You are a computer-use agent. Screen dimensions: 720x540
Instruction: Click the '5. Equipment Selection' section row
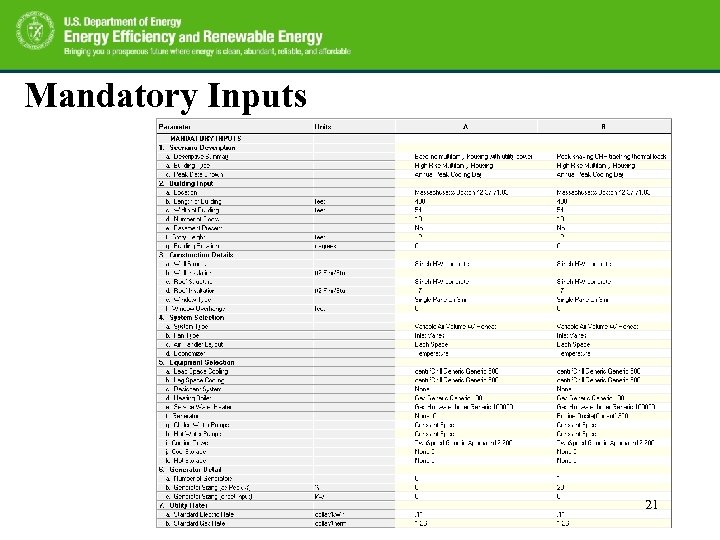413,362
